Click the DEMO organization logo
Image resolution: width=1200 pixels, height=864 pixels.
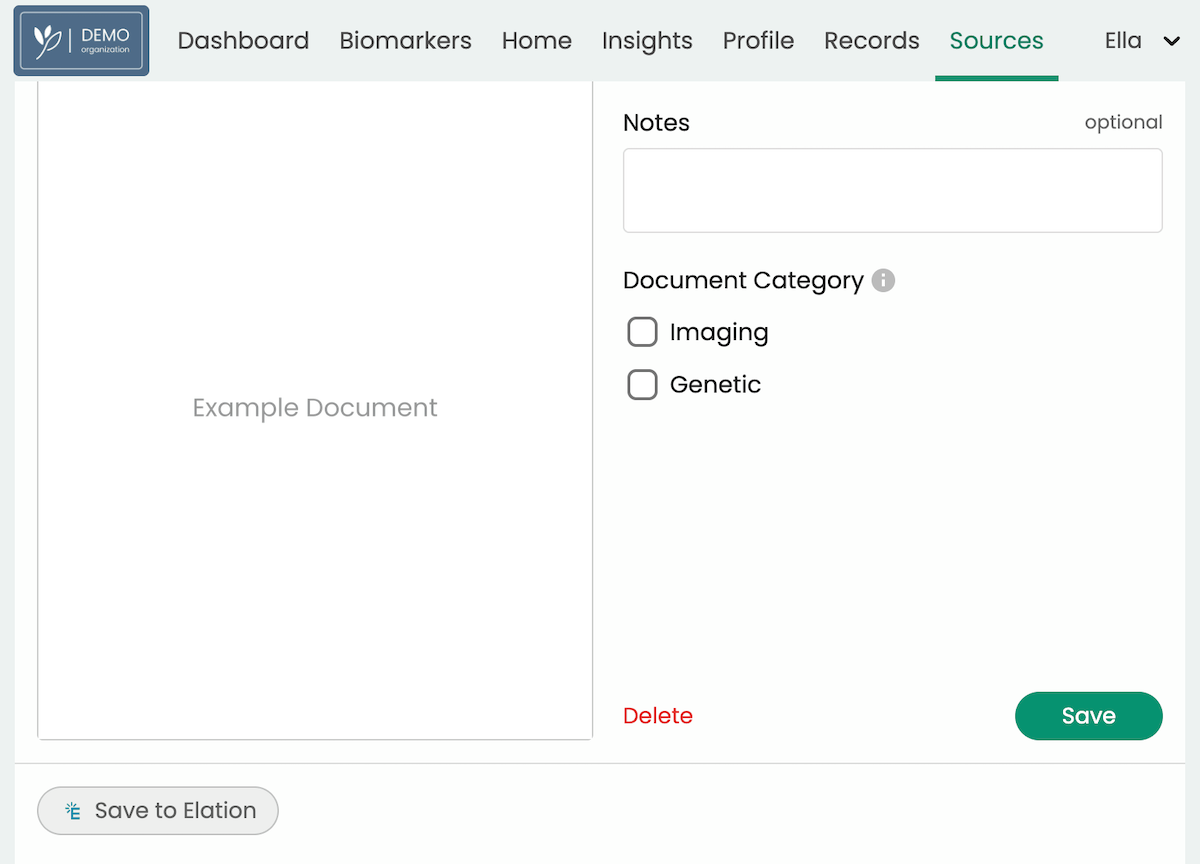pyautogui.click(x=81, y=41)
